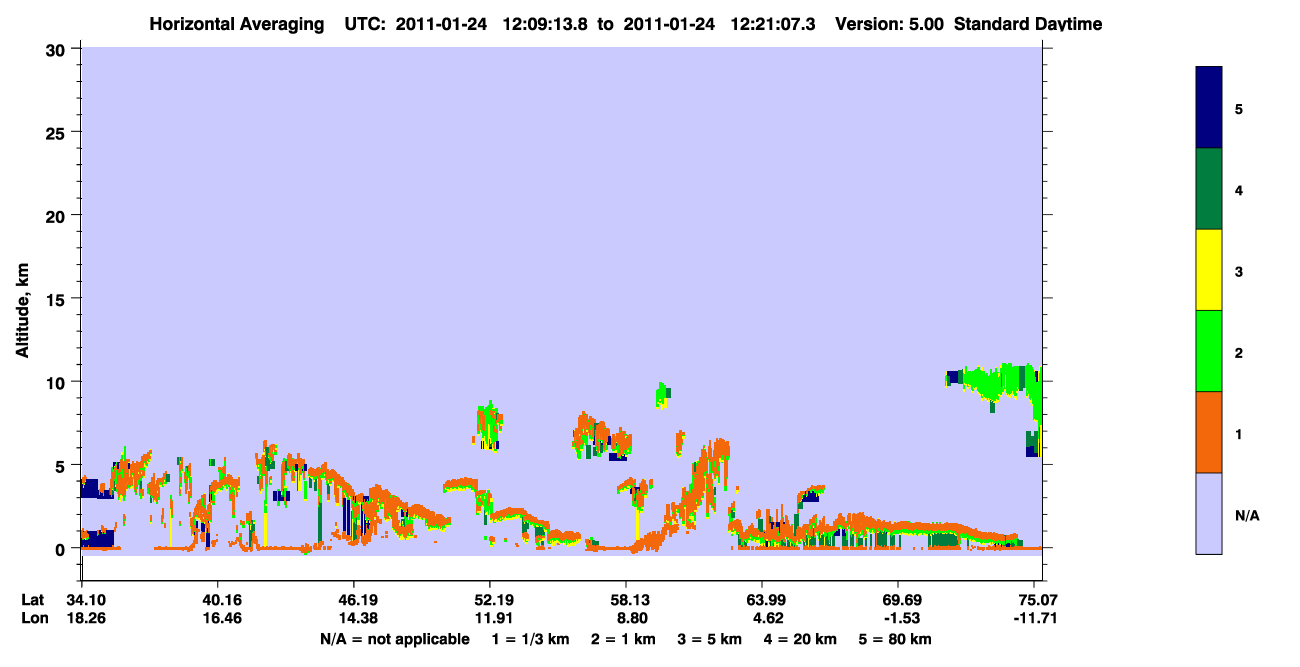Click the 'Altitude, km' axis label
The width and height of the screenshot is (1300, 667).
pos(22,310)
